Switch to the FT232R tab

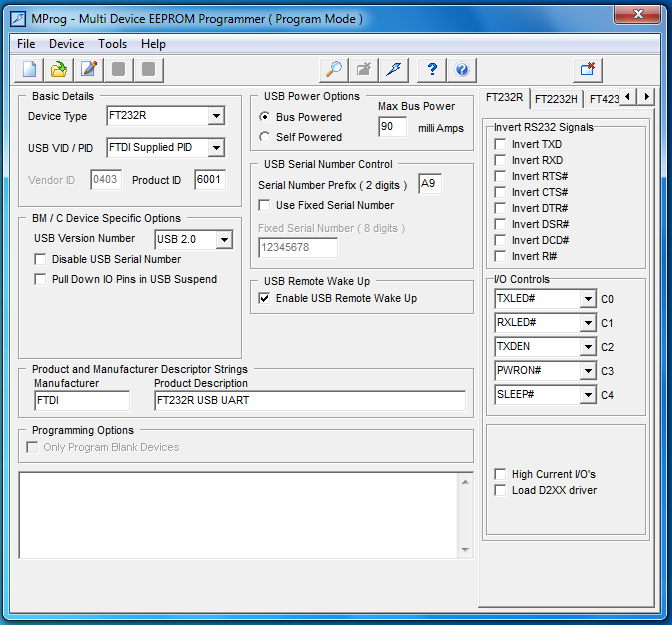tap(504, 97)
